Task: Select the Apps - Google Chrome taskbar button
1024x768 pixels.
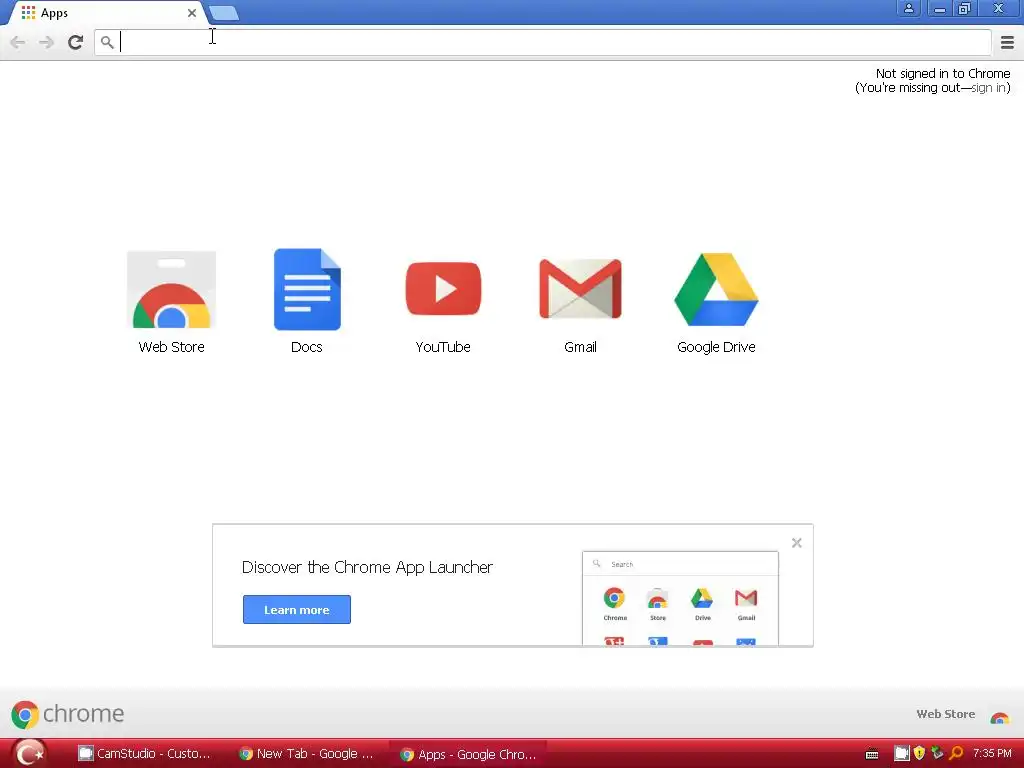Action: (468, 754)
